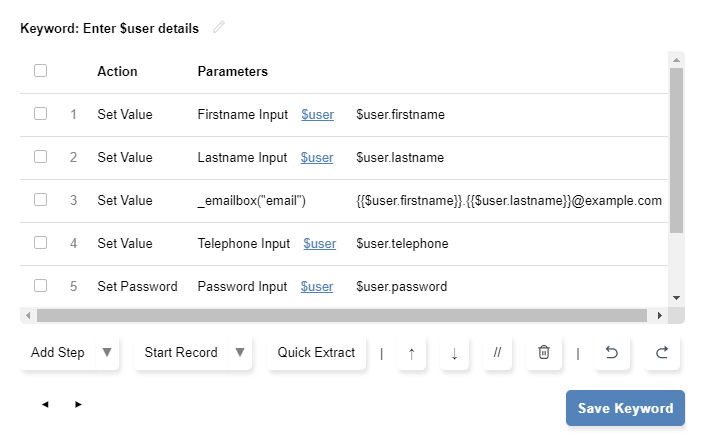Tick the Set Password step 5 checkbox
701x436 pixels.
pyautogui.click(x=40, y=286)
